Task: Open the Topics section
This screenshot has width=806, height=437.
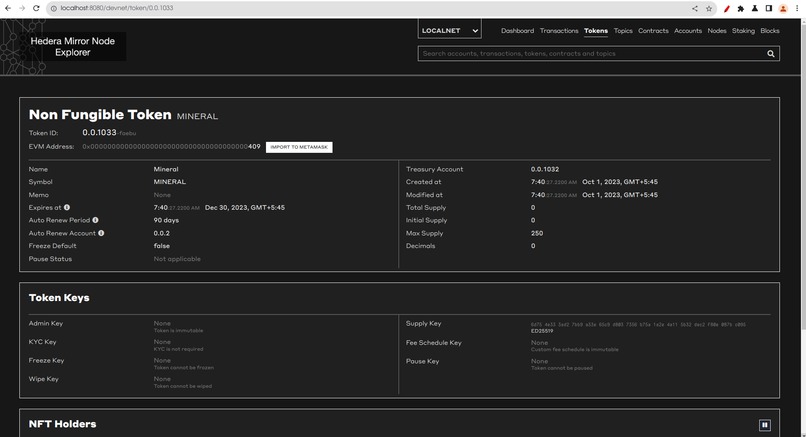Action: click(x=623, y=31)
